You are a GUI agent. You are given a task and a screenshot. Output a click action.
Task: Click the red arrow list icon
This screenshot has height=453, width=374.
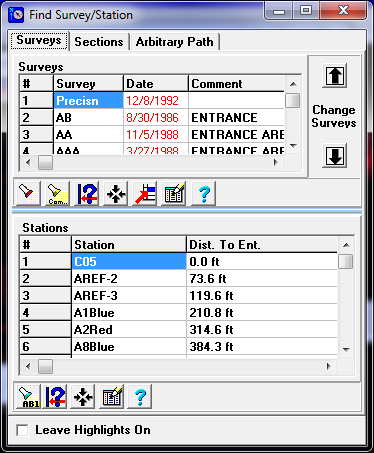[145, 194]
